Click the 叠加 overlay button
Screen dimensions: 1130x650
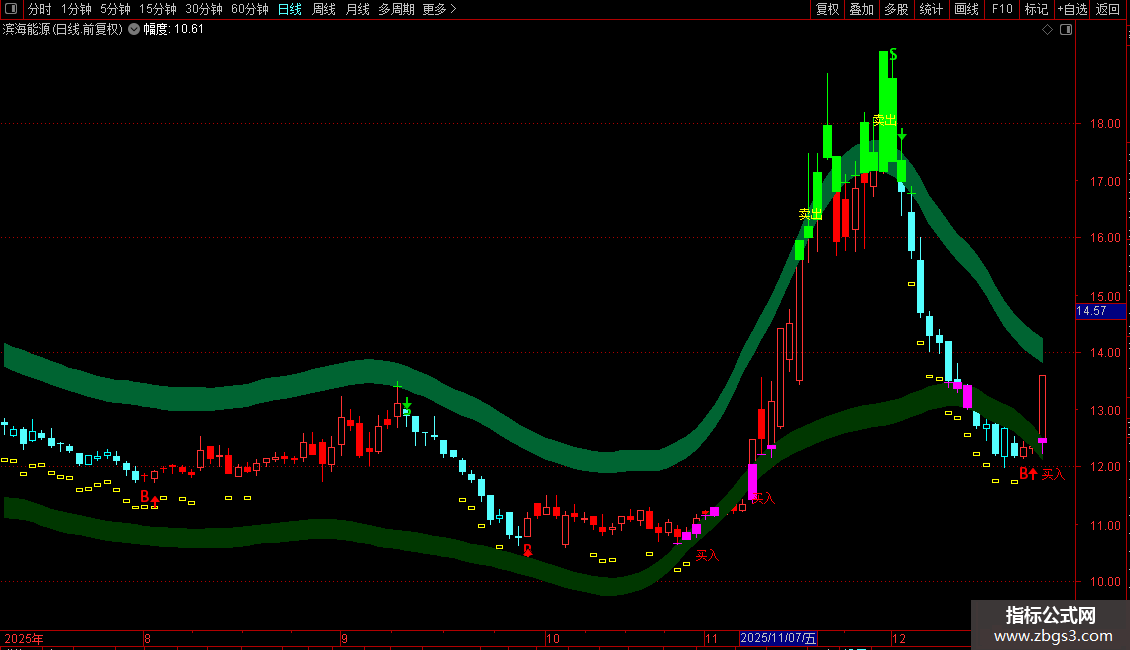coord(861,9)
